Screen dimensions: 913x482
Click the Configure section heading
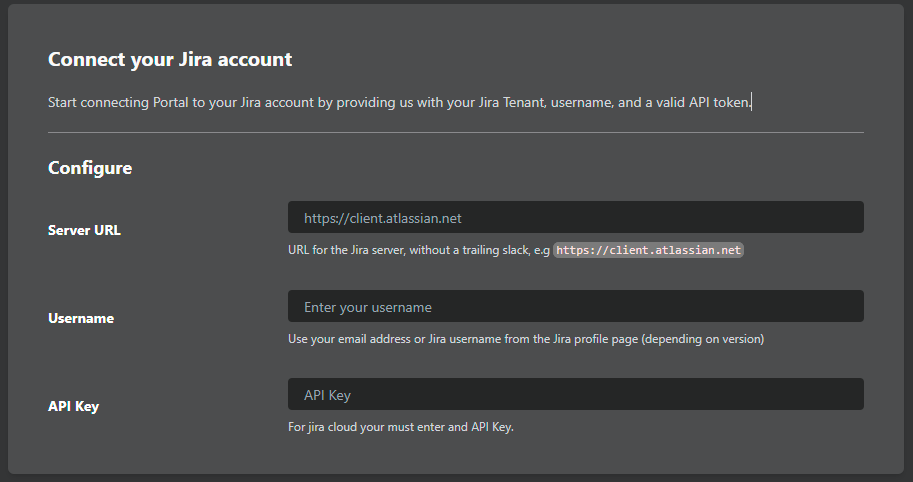90,168
